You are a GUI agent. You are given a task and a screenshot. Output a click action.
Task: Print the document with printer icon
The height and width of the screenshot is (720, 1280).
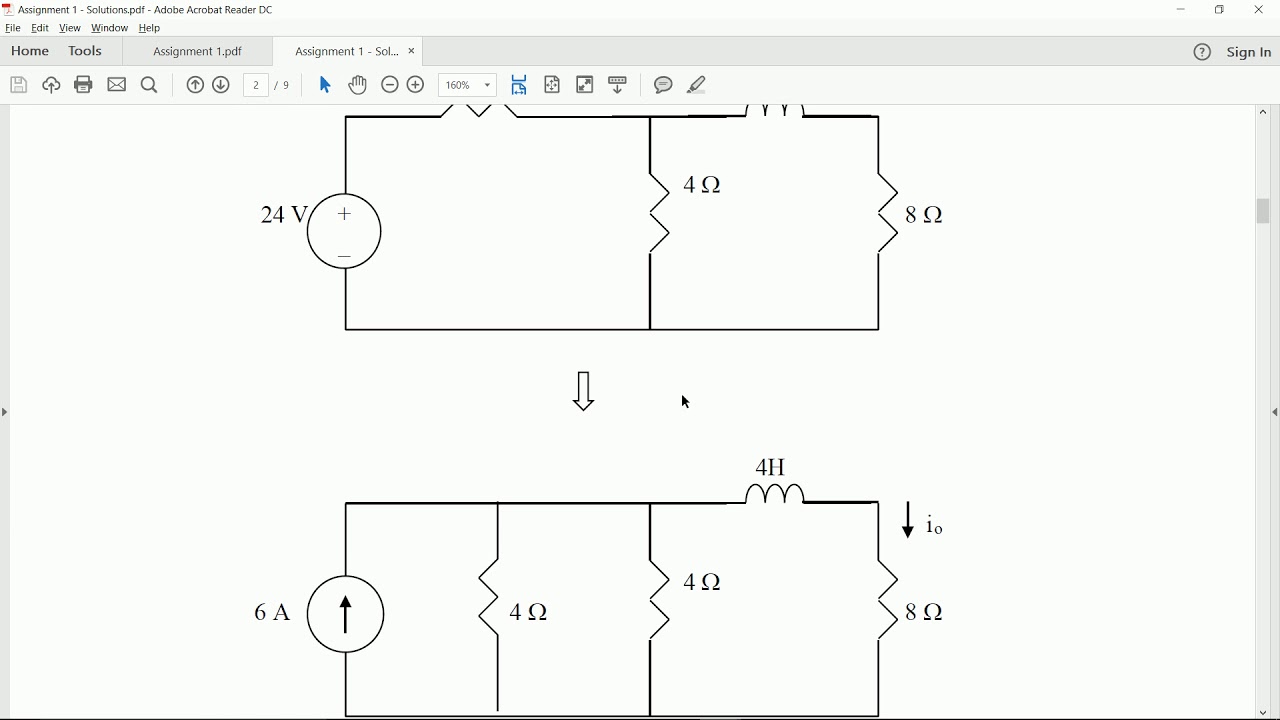[x=84, y=85]
